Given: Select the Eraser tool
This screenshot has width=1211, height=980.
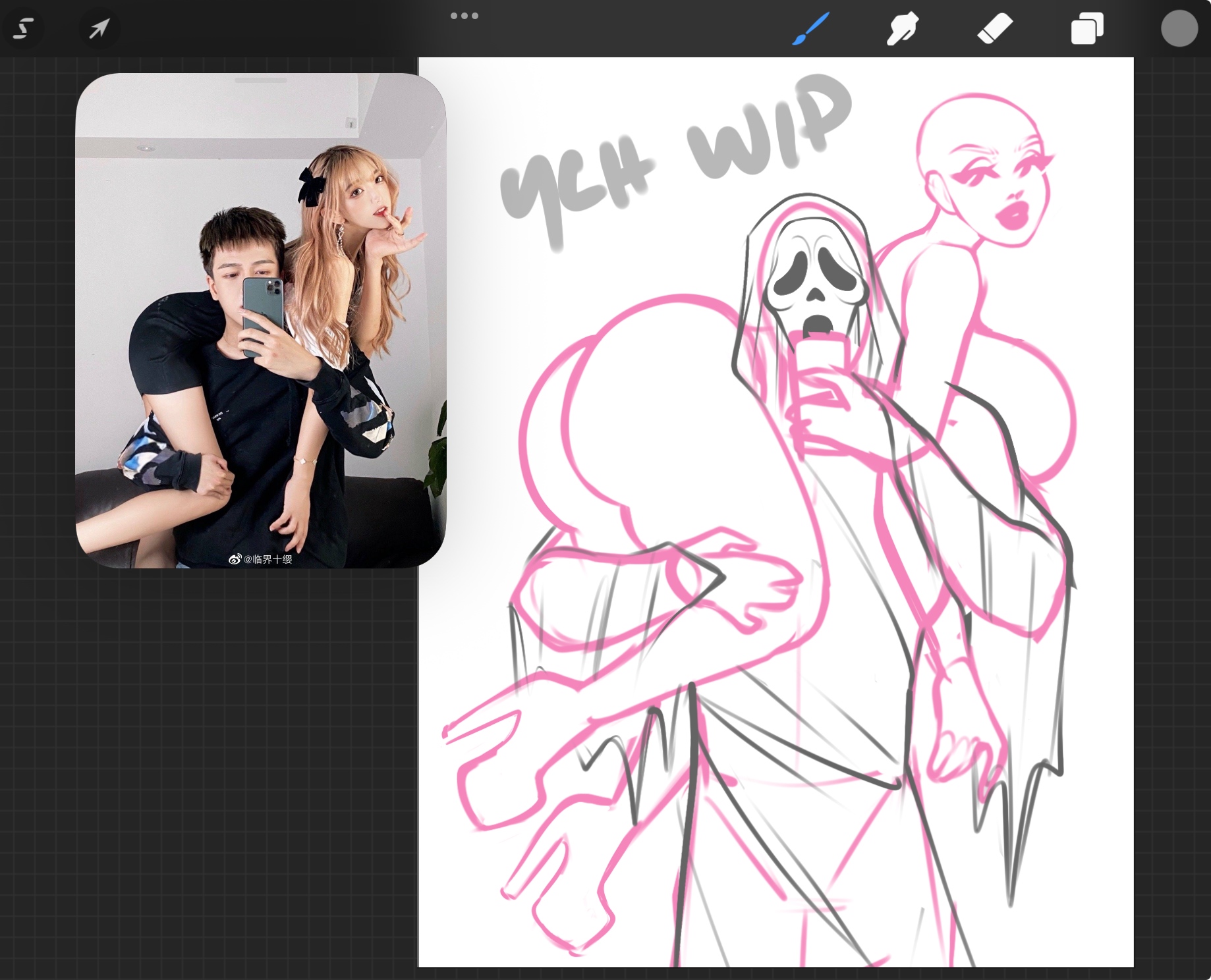Looking at the screenshot, I should click(994, 29).
